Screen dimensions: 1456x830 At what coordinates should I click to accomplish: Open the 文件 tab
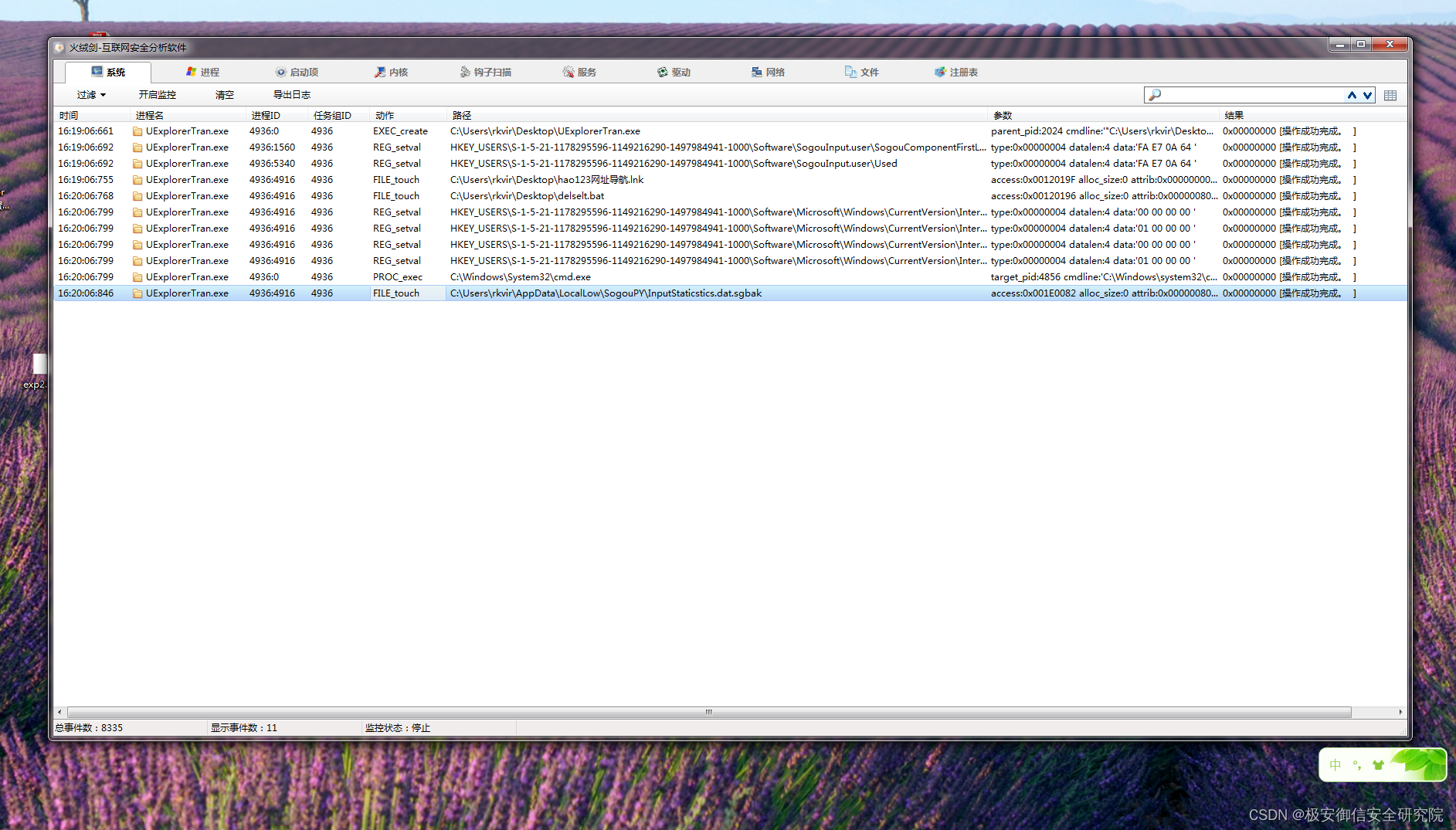click(862, 72)
